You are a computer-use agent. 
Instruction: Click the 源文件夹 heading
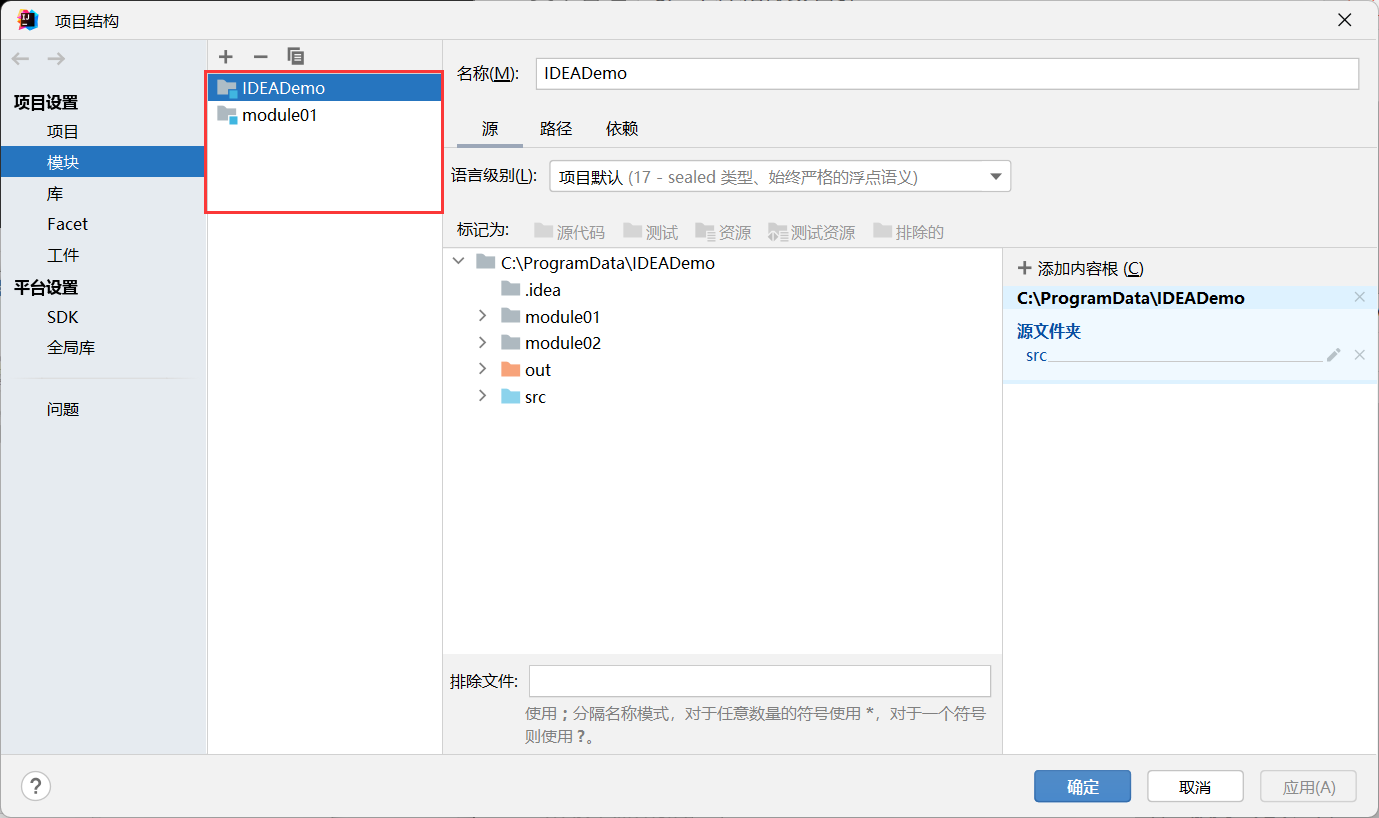point(1049,331)
